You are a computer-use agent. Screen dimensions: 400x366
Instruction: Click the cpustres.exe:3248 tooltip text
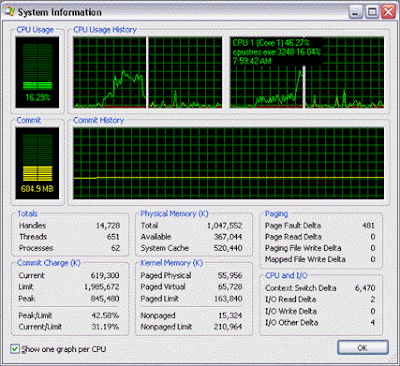tap(277, 52)
